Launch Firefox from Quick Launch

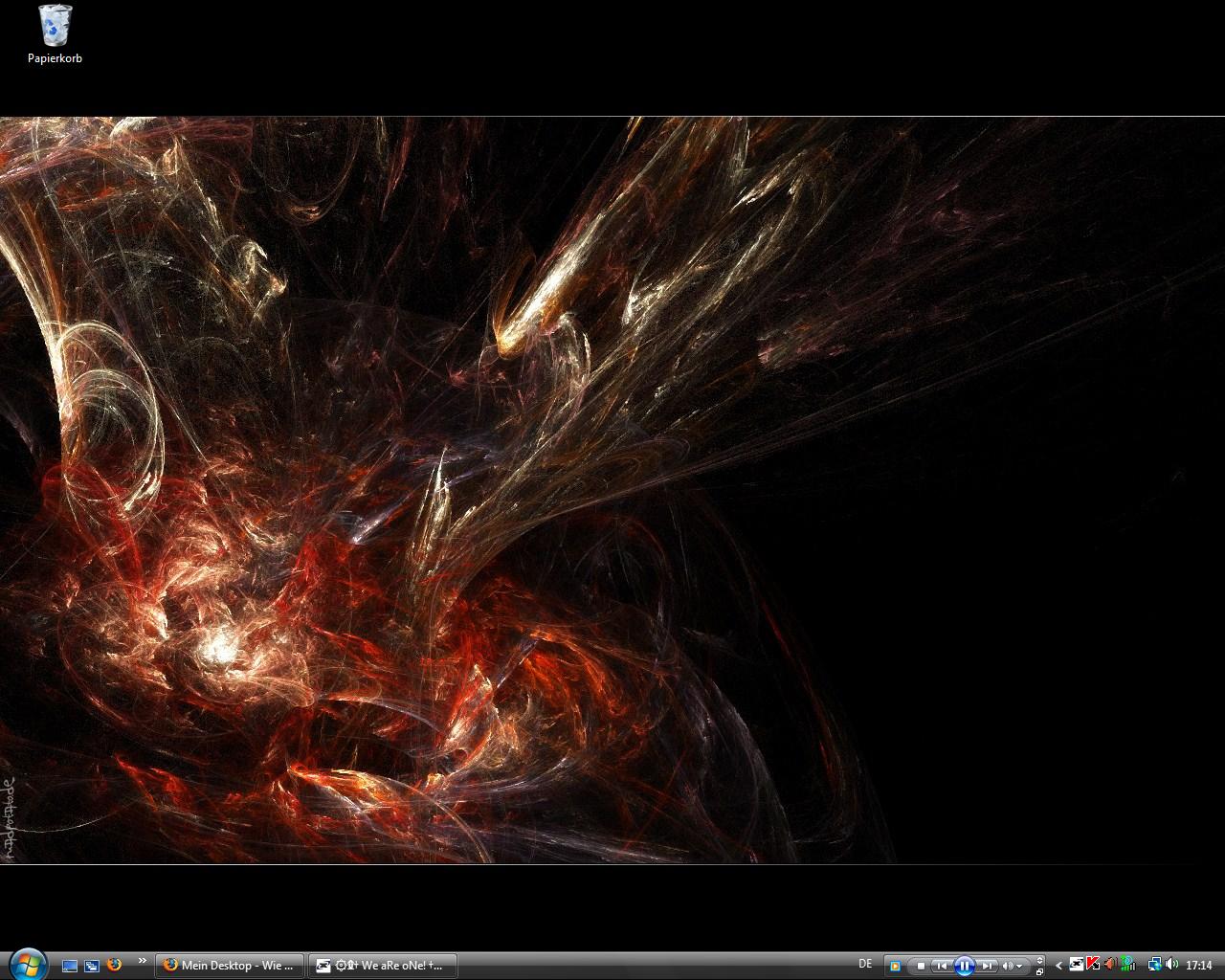coord(114,966)
